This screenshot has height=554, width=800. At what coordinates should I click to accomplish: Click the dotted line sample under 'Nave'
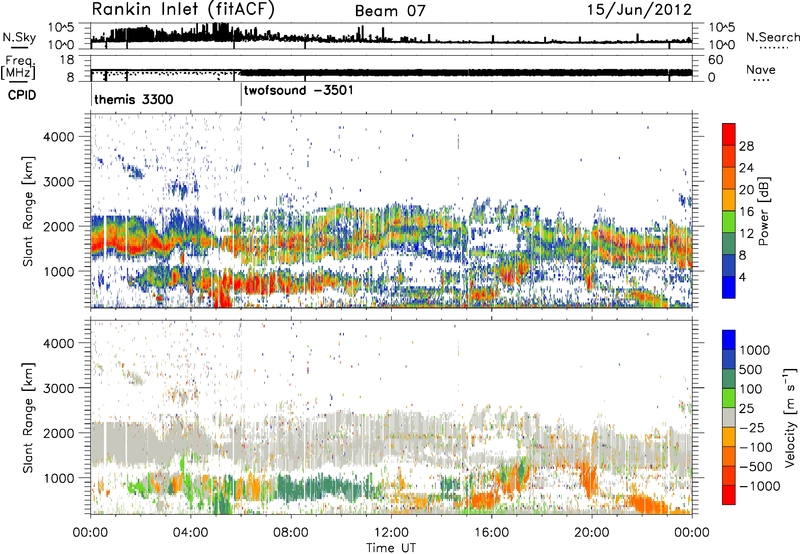761,81
